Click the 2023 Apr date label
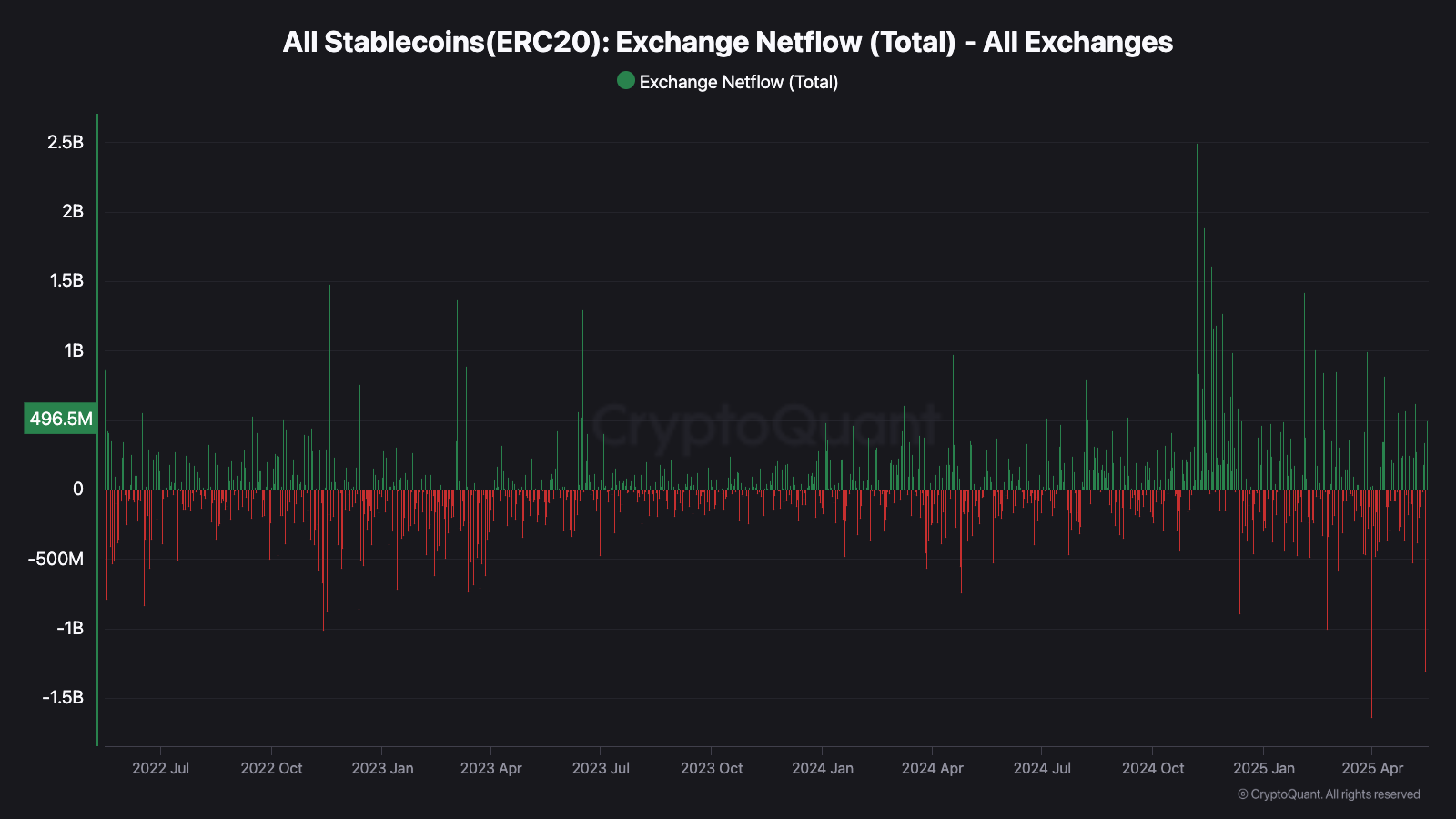1456x819 pixels. (490, 768)
